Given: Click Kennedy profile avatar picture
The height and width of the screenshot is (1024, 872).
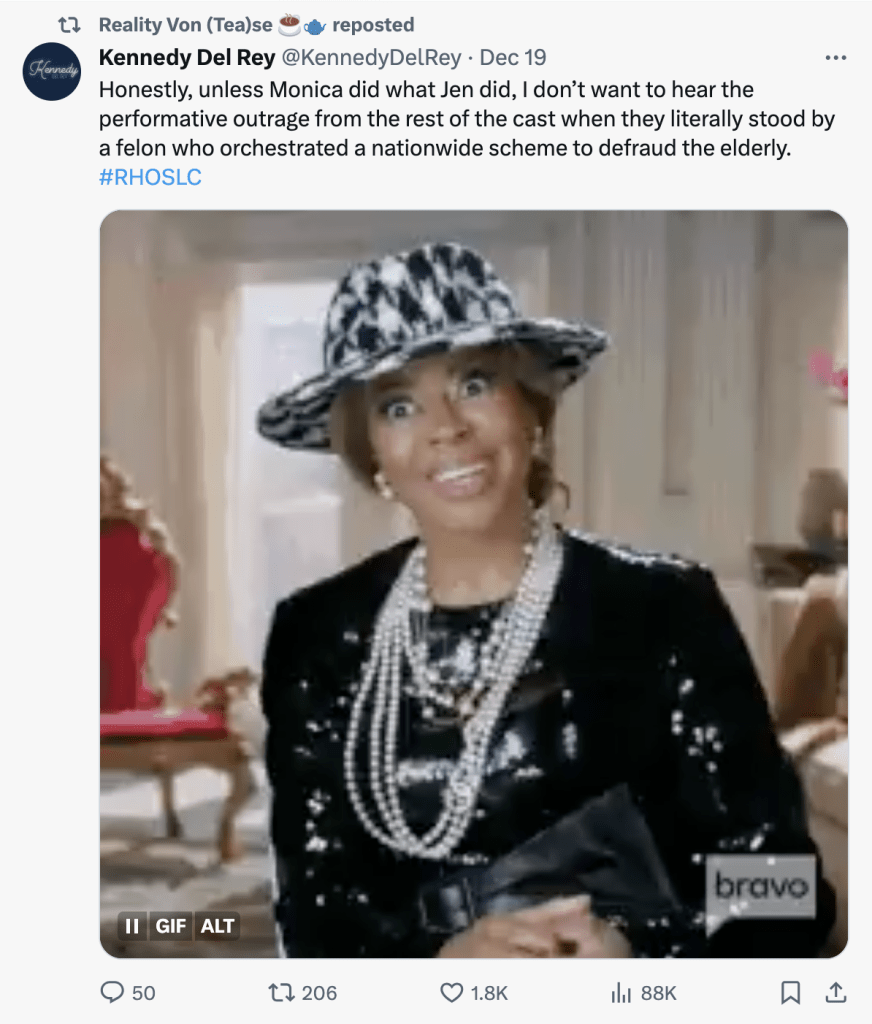Looking at the screenshot, I should click(x=52, y=71).
